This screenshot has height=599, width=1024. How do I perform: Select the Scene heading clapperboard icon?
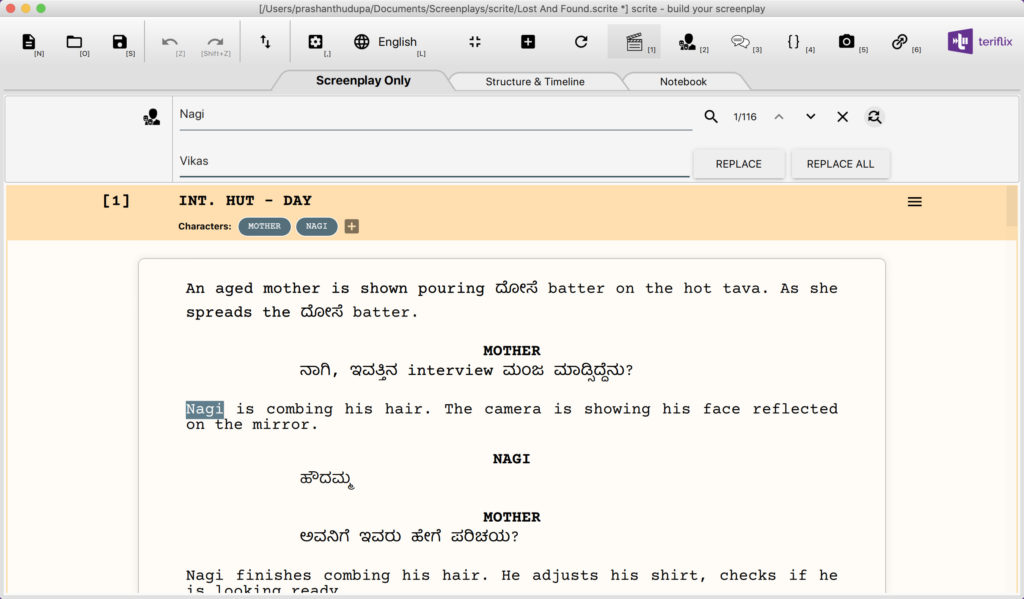[x=634, y=42]
